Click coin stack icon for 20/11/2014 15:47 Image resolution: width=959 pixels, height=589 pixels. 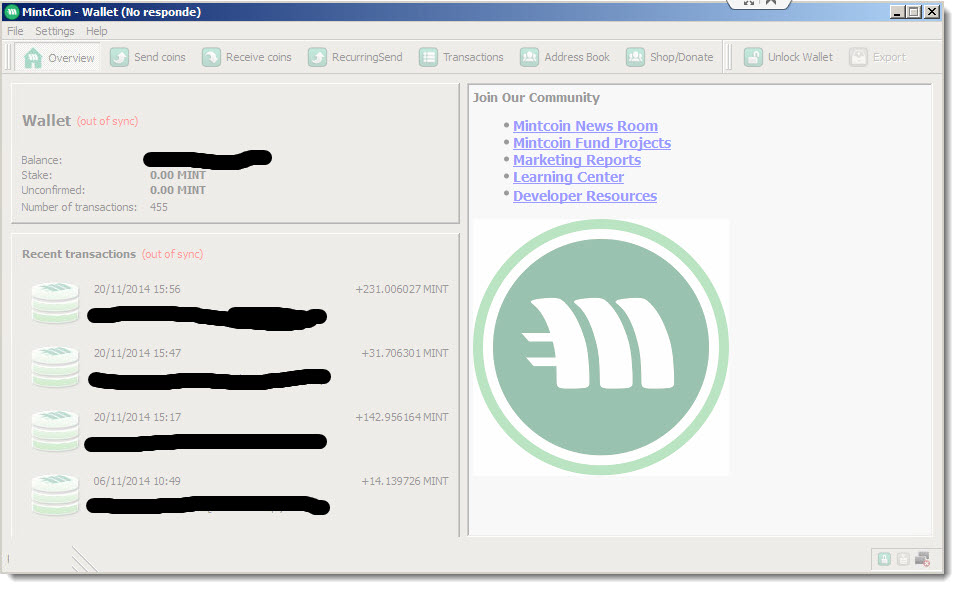point(56,366)
